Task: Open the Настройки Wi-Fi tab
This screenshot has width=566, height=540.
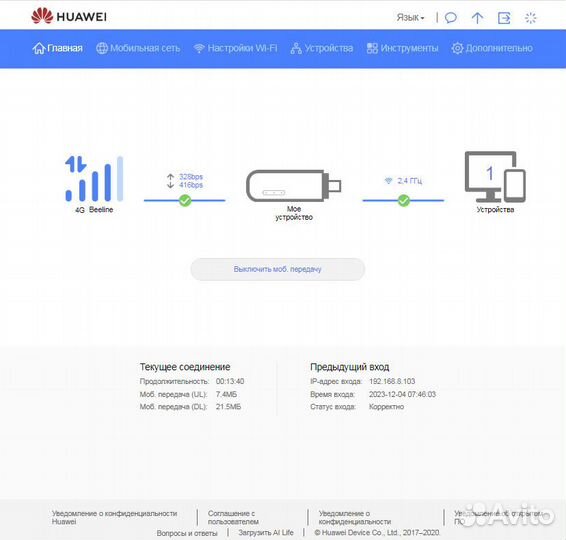Action: 235,48
